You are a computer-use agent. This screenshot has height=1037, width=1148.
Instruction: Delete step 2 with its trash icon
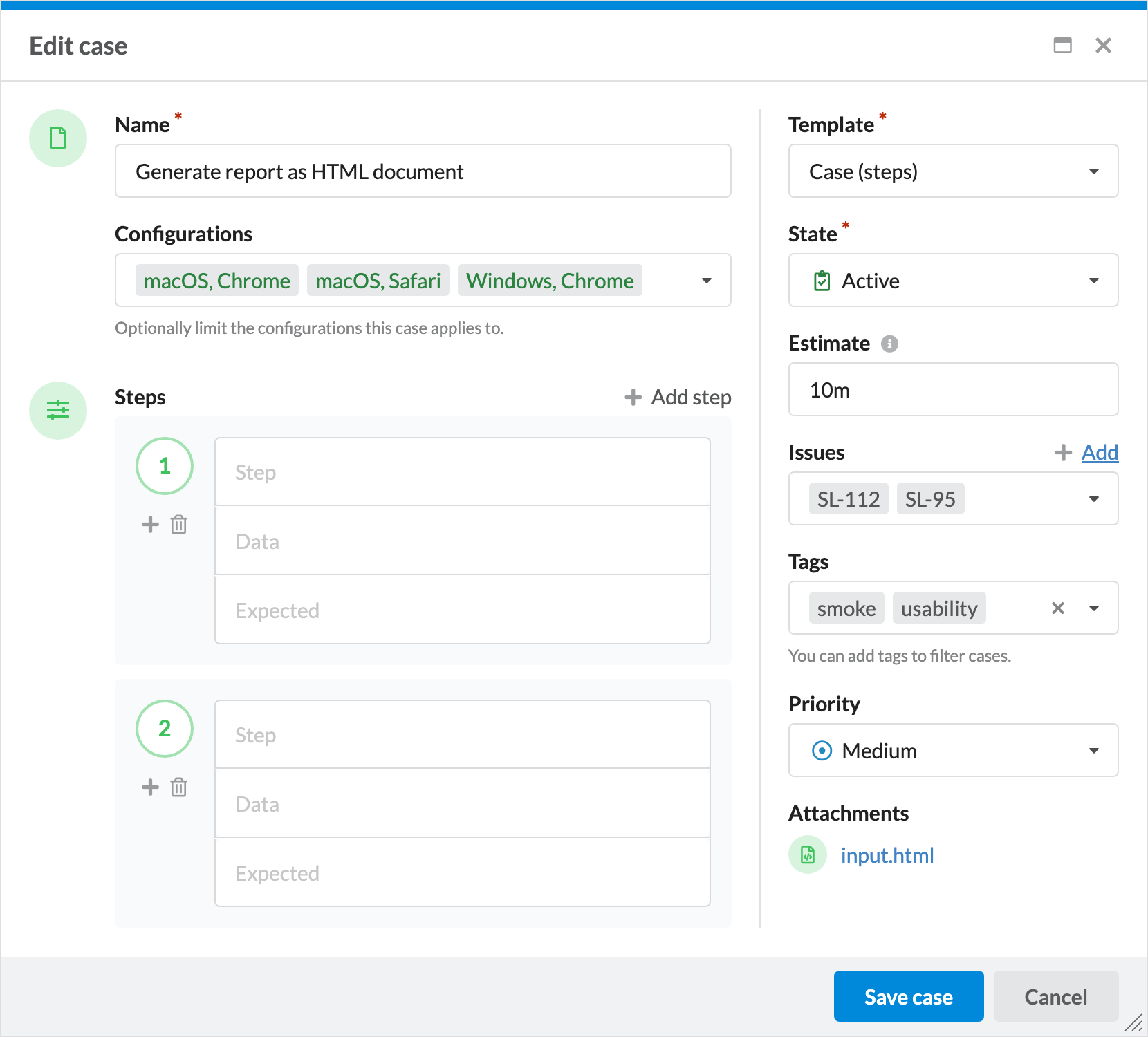(179, 787)
